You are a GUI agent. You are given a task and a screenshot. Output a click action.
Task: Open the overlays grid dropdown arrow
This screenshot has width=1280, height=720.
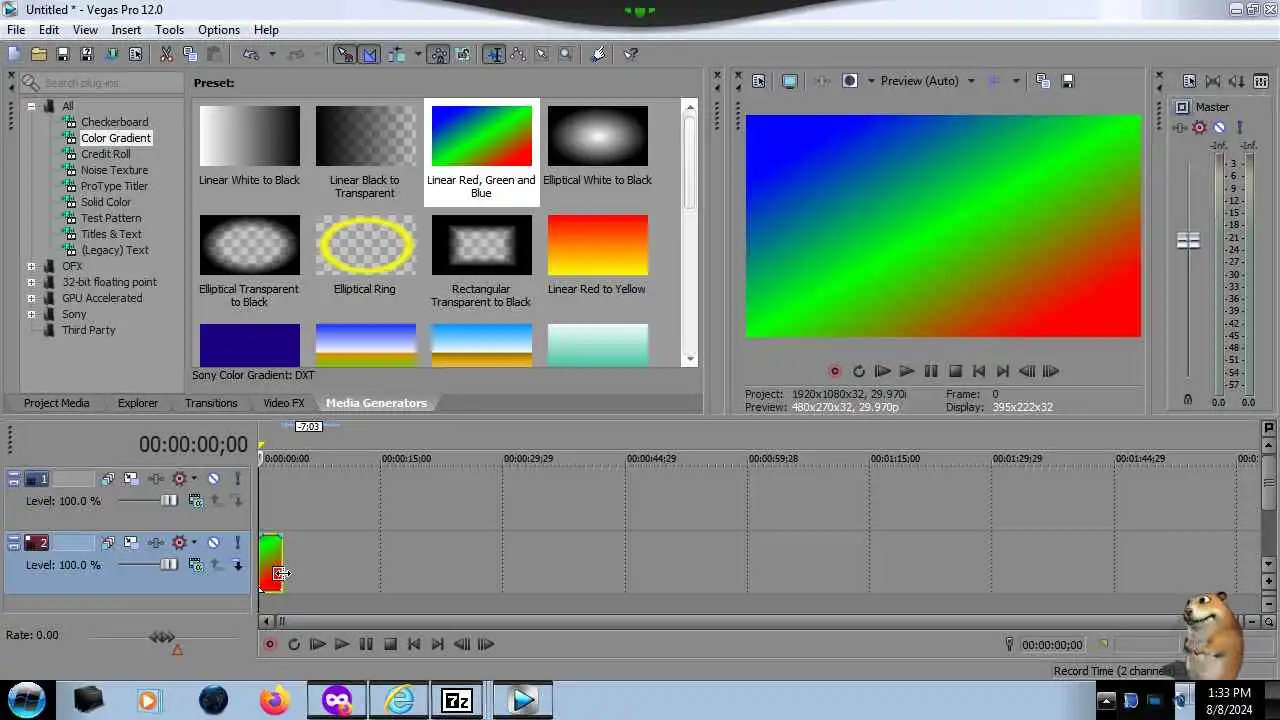coord(1016,81)
